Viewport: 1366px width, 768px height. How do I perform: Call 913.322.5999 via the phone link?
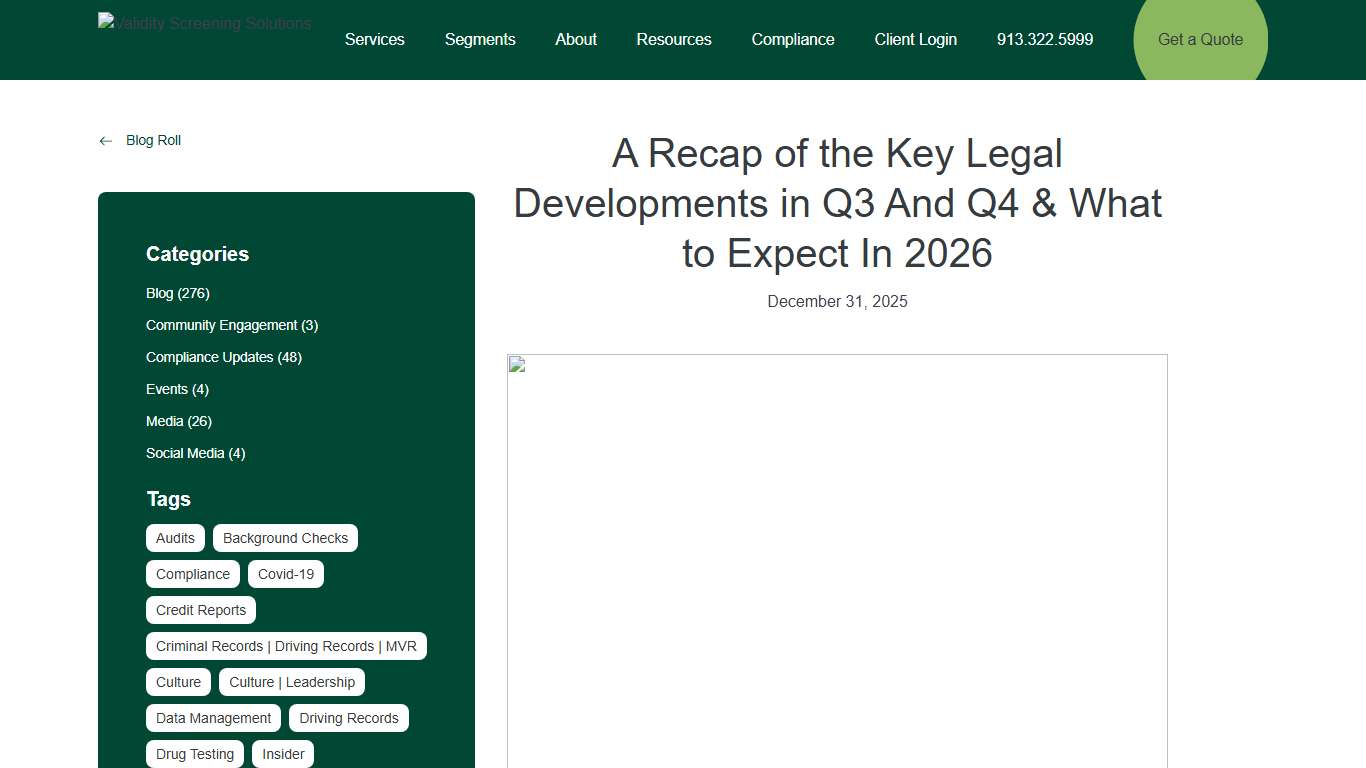pos(1044,39)
